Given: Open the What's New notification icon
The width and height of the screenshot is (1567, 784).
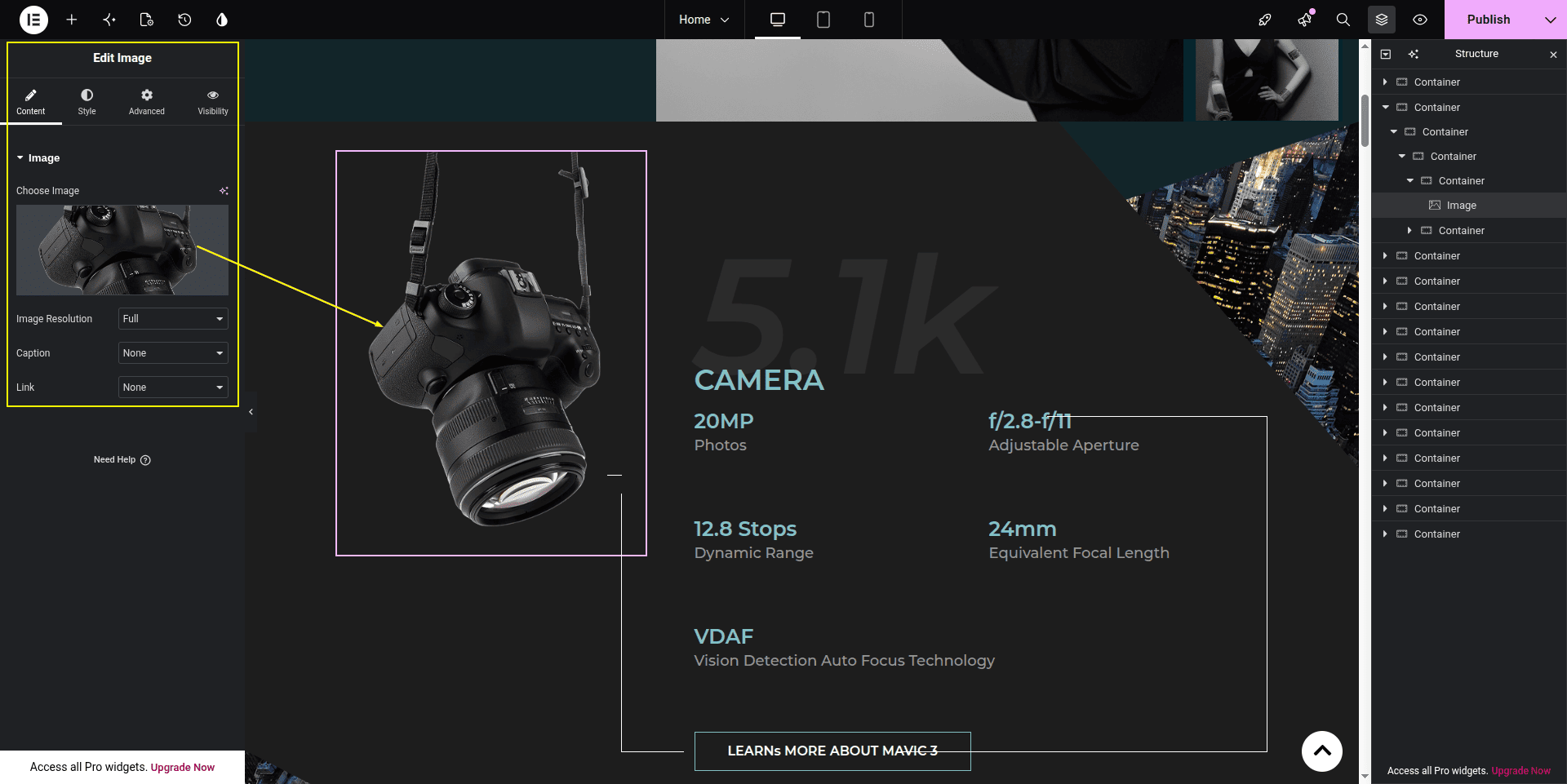Looking at the screenshot, I should [x=1304, y=19].
